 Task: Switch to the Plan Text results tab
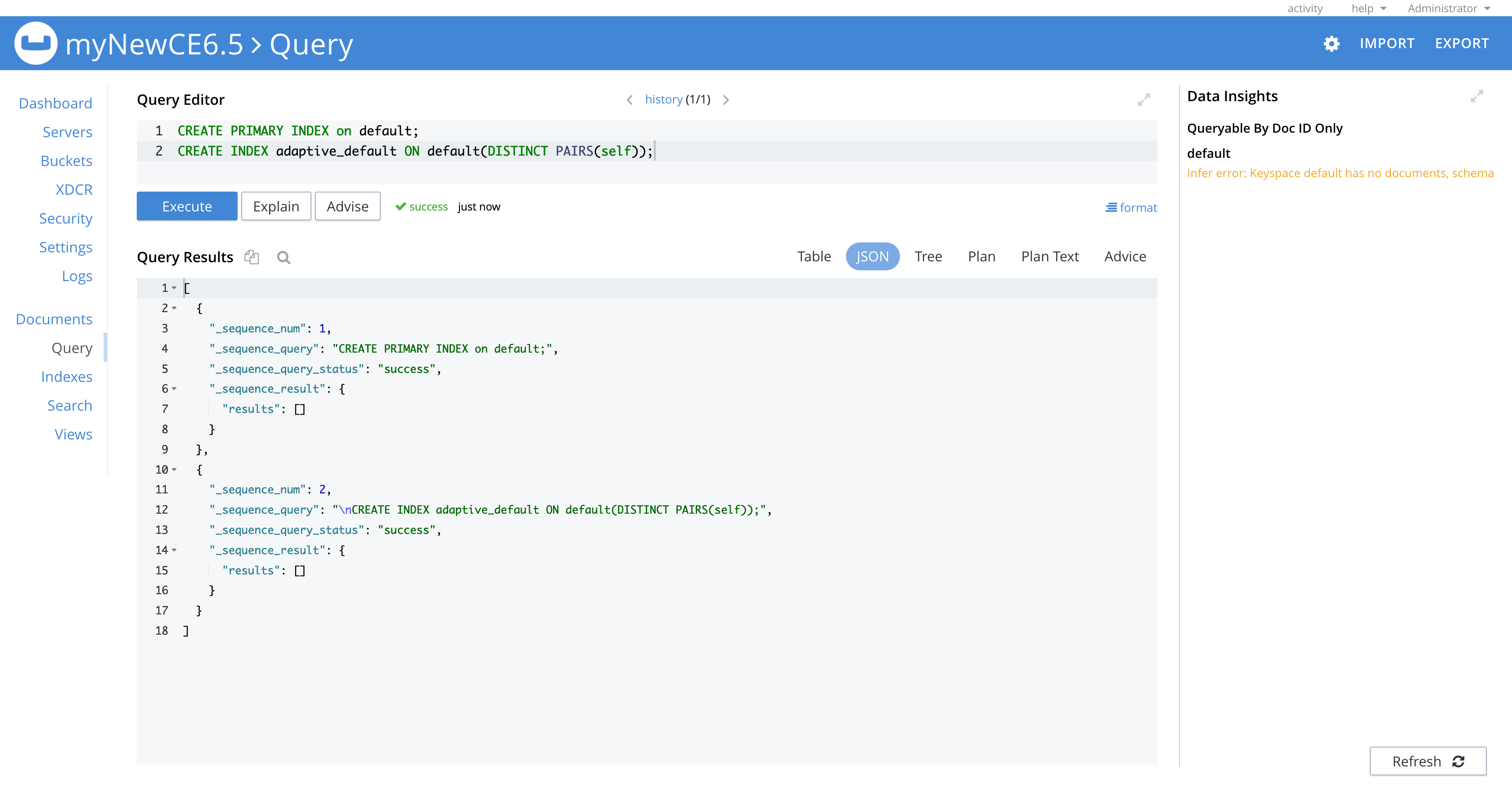tap(1050, 256)
